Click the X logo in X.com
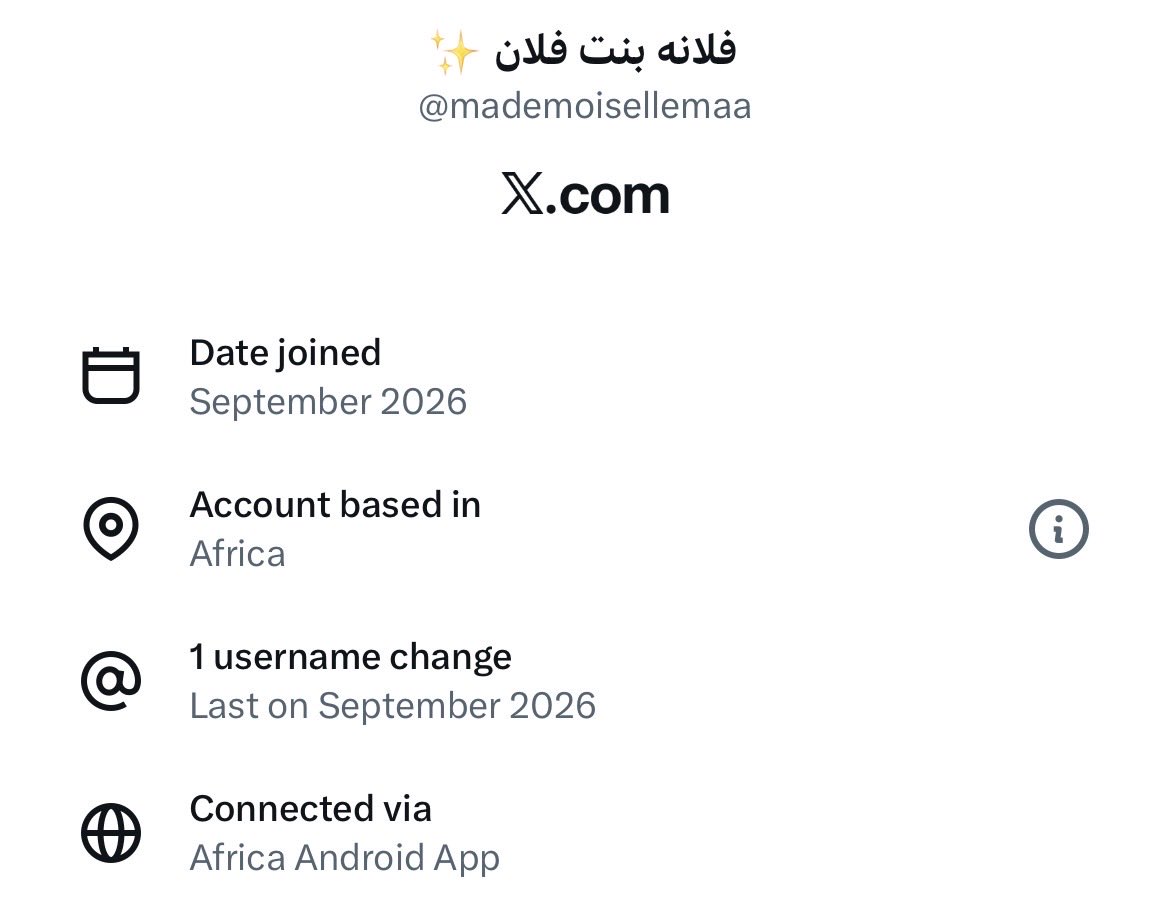 522,194
